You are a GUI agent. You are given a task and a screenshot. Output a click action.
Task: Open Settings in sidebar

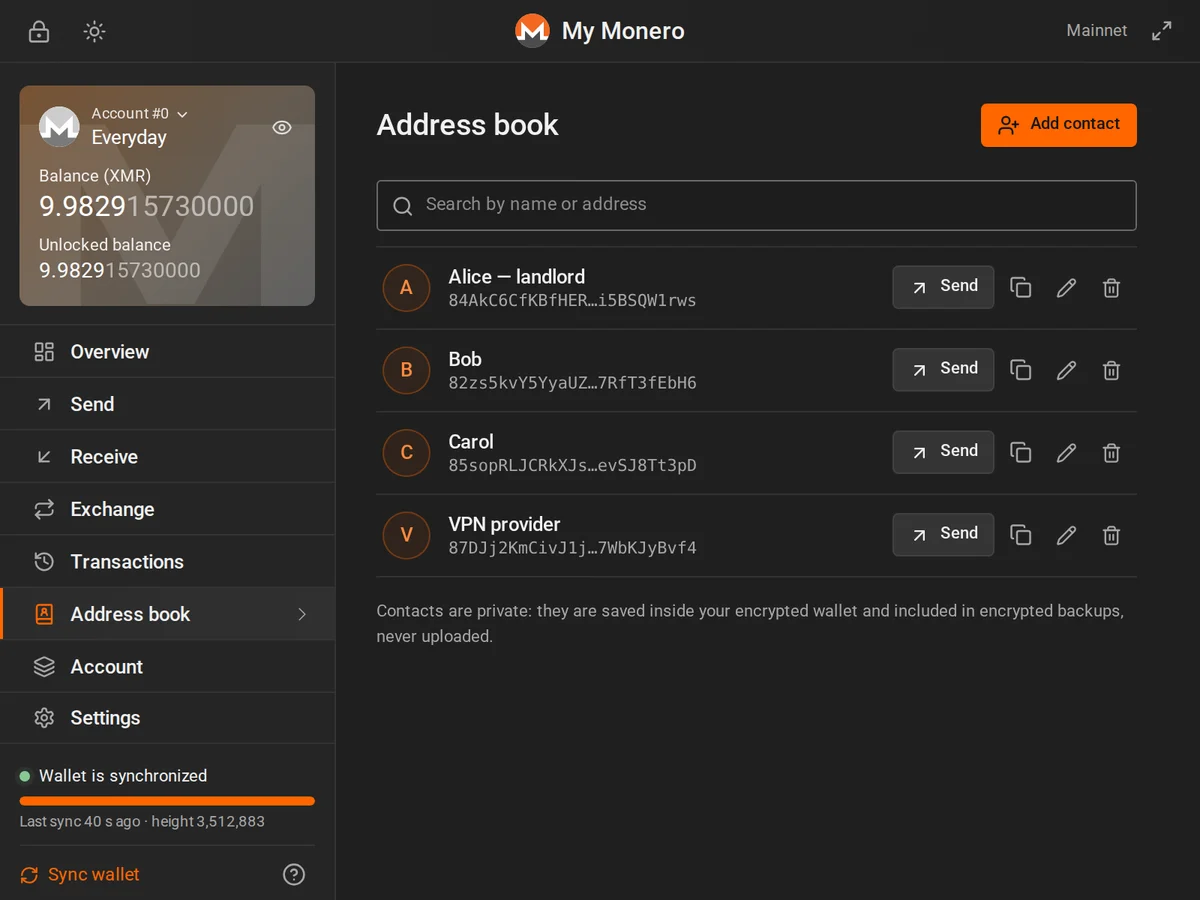pyautogui.click(x=168, y=718)
